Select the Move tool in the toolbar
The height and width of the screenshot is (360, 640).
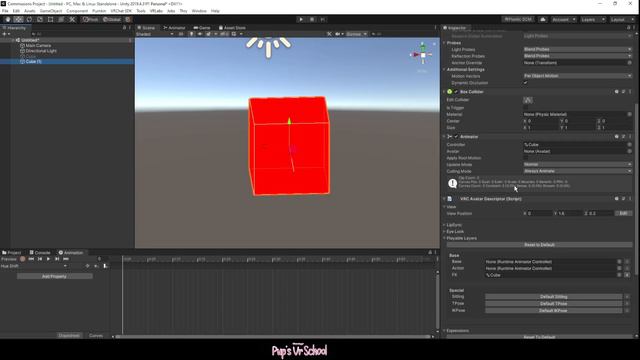click(x=18, y=19)
